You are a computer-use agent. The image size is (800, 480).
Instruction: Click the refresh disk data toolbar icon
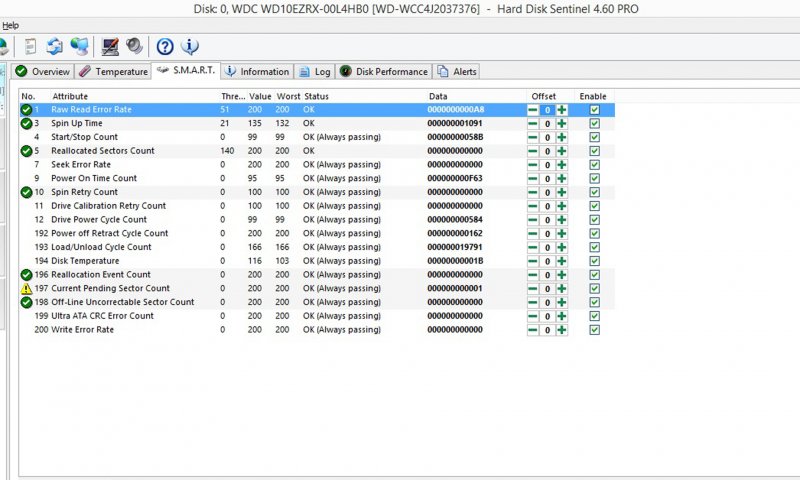coord(55,46)
